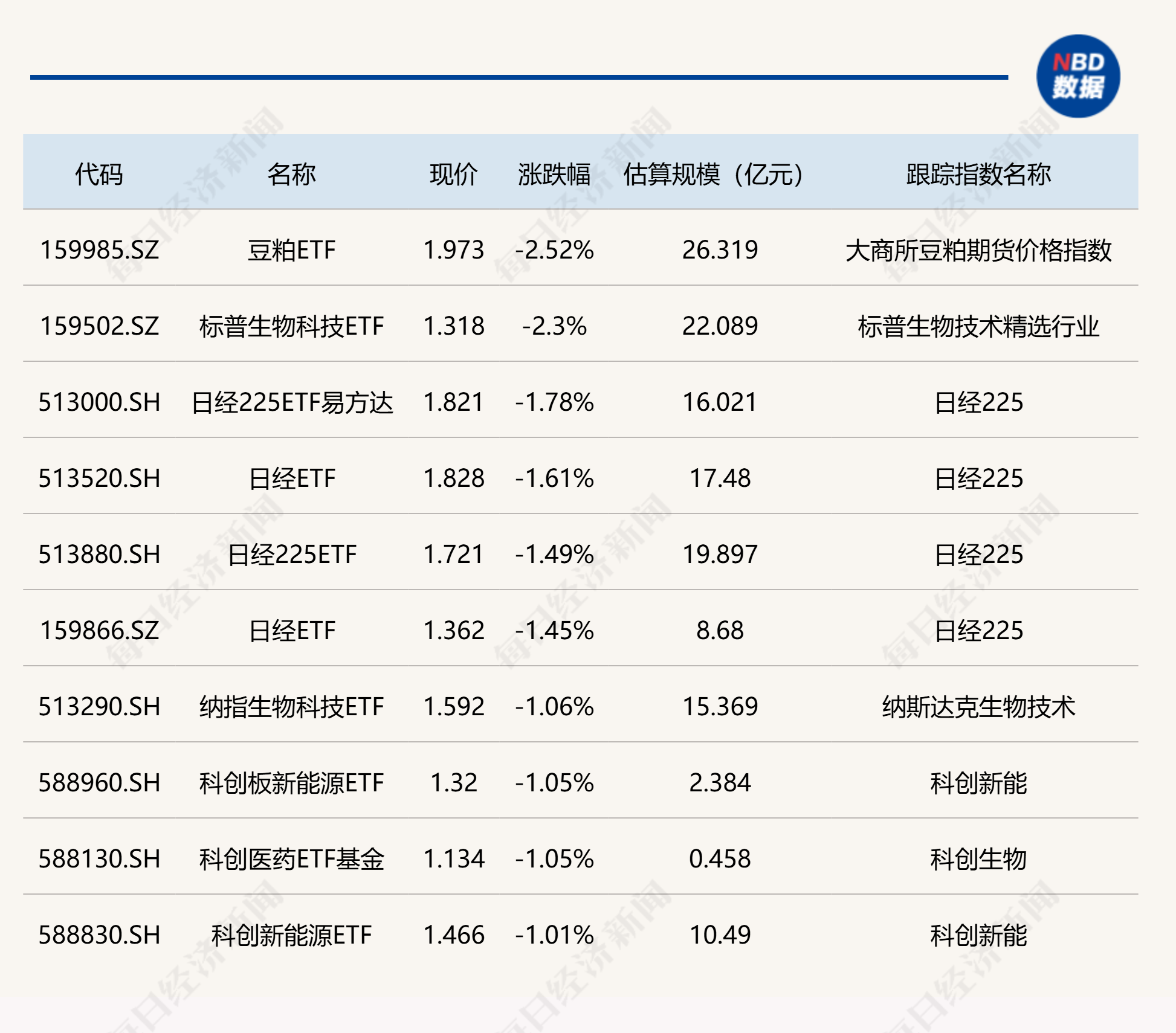Image resolution: width=1176 pixels, height=1033 pixels.
Task: Select the 日经225ETF易方达 fund name
Action: [x=292, y=402]
